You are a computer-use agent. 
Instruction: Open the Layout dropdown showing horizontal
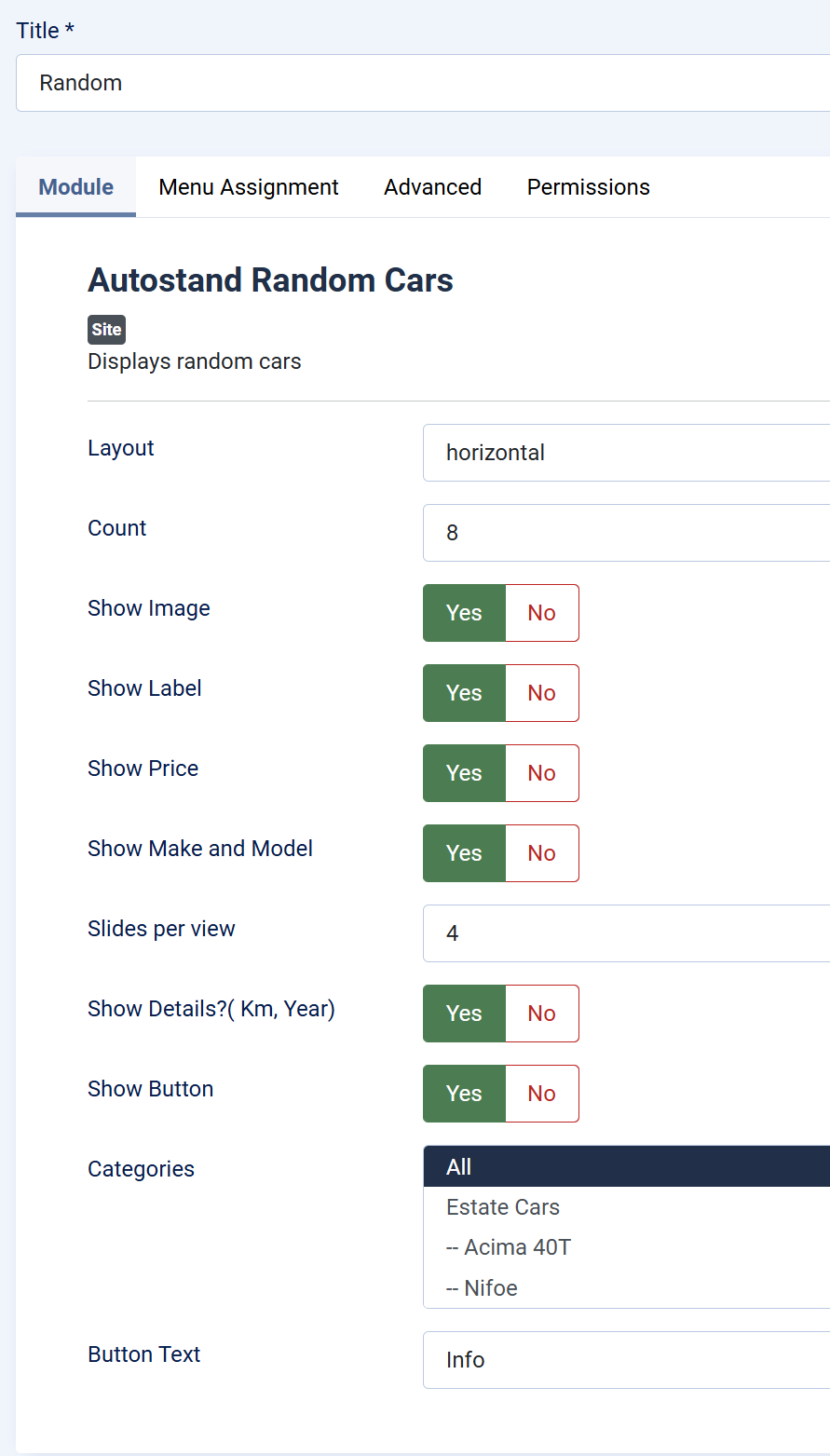click(x=624, y=453)
